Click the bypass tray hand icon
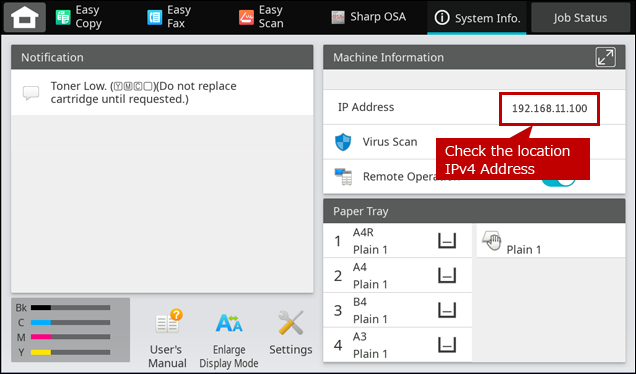The width and height of the screenshot is (636, 374). [x=492, y=241]
